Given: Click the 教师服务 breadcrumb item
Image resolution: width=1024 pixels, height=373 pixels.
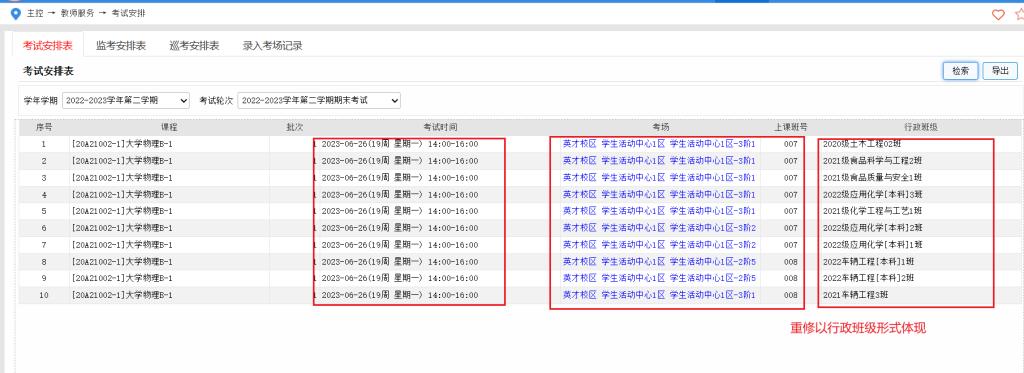Looking at the screenshot, I should pos(78,13).
